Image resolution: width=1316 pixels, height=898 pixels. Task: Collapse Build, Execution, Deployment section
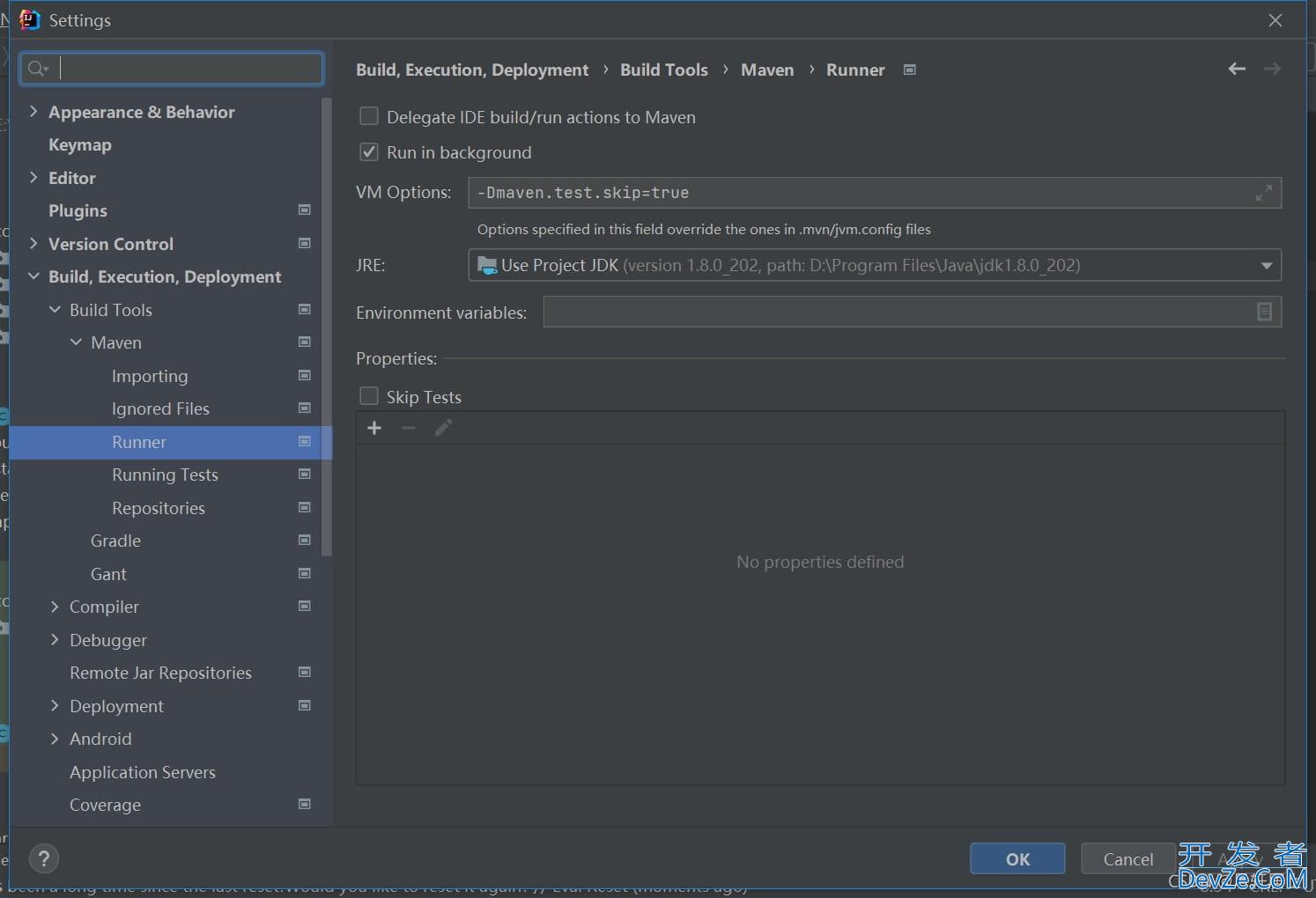pos(33,276)
